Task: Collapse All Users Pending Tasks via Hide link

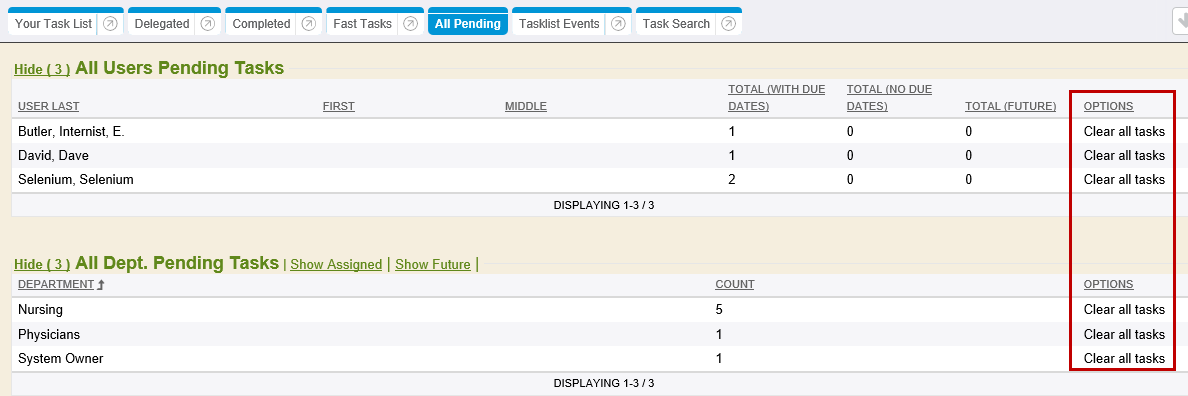Action: 42,70
